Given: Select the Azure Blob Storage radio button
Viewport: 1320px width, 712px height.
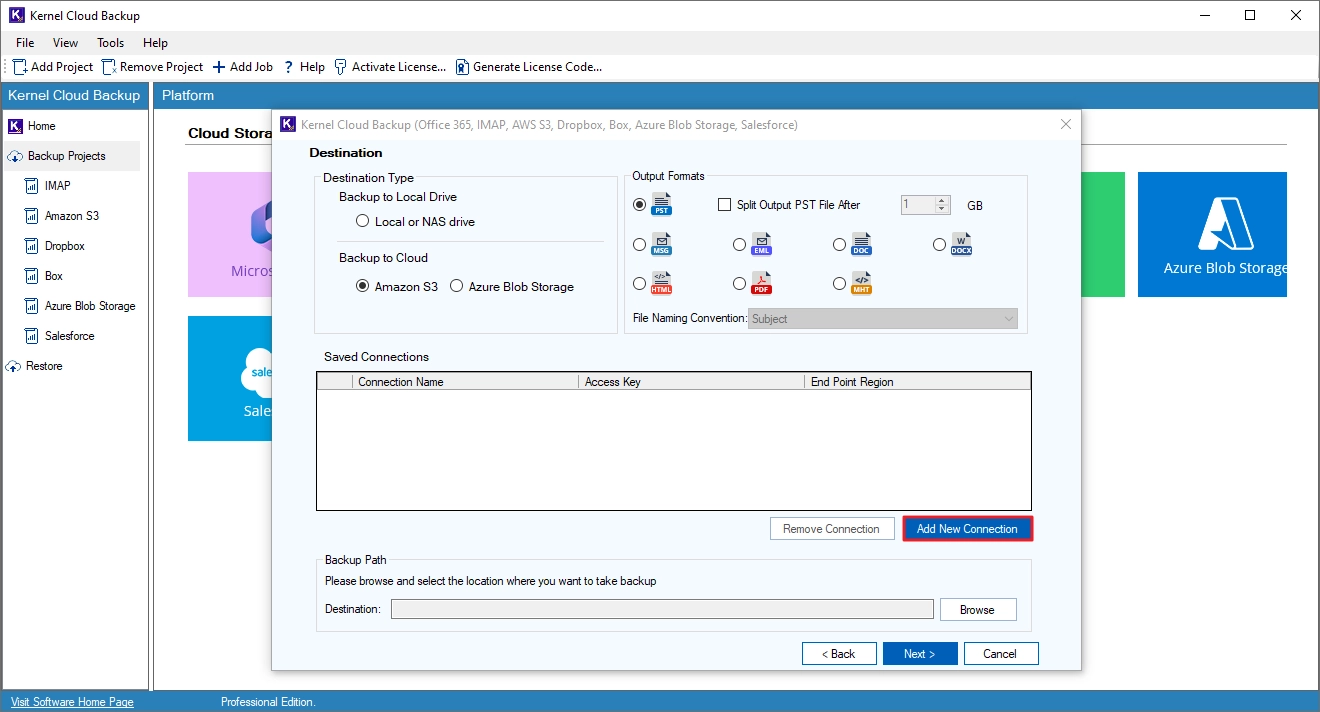Looking at the screenshot, I should pyautogui.click(x=457, y=286).
